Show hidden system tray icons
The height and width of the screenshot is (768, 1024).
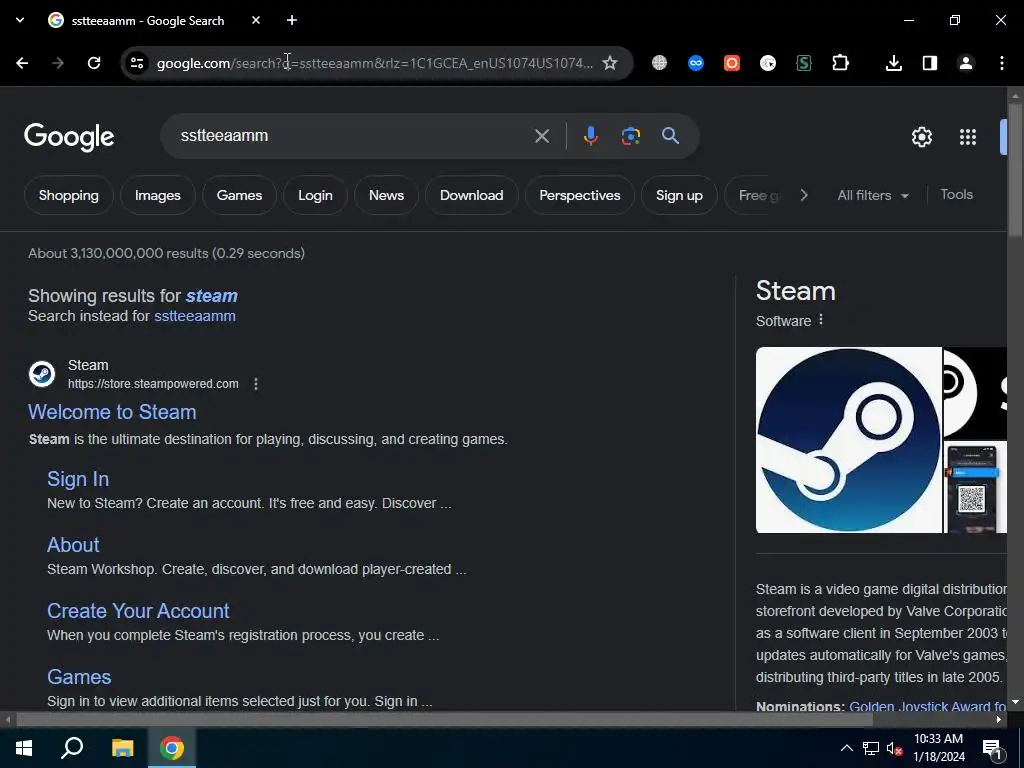(x=846, y=748)
